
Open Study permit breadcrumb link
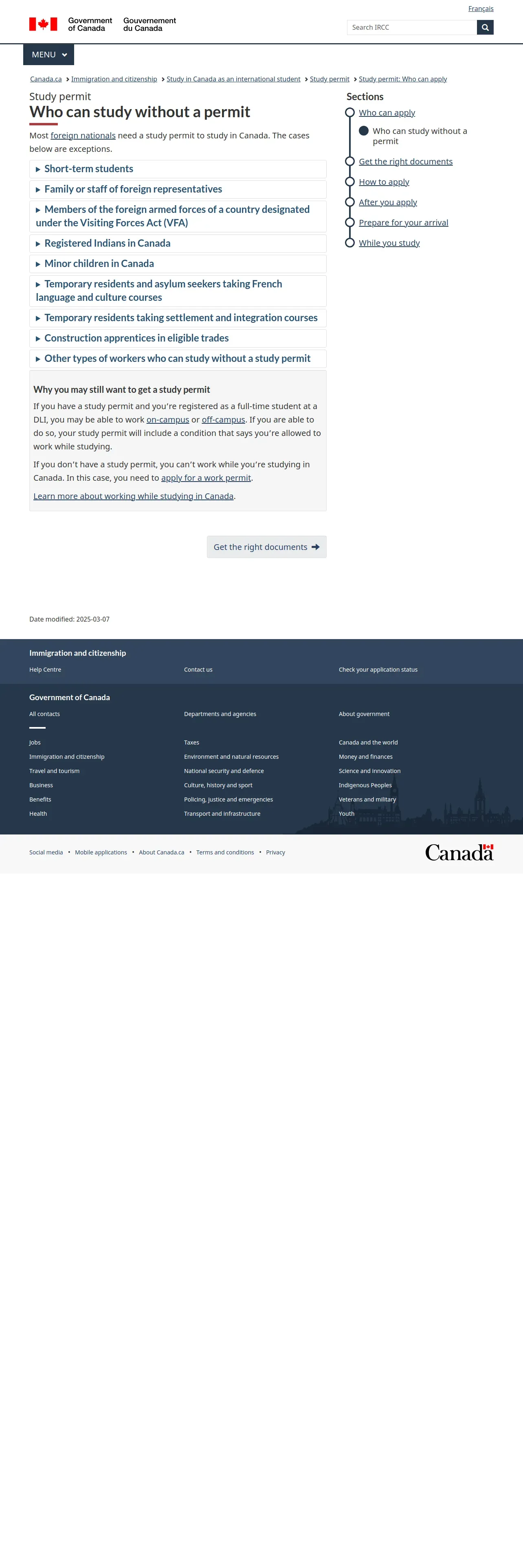[330, 79]
